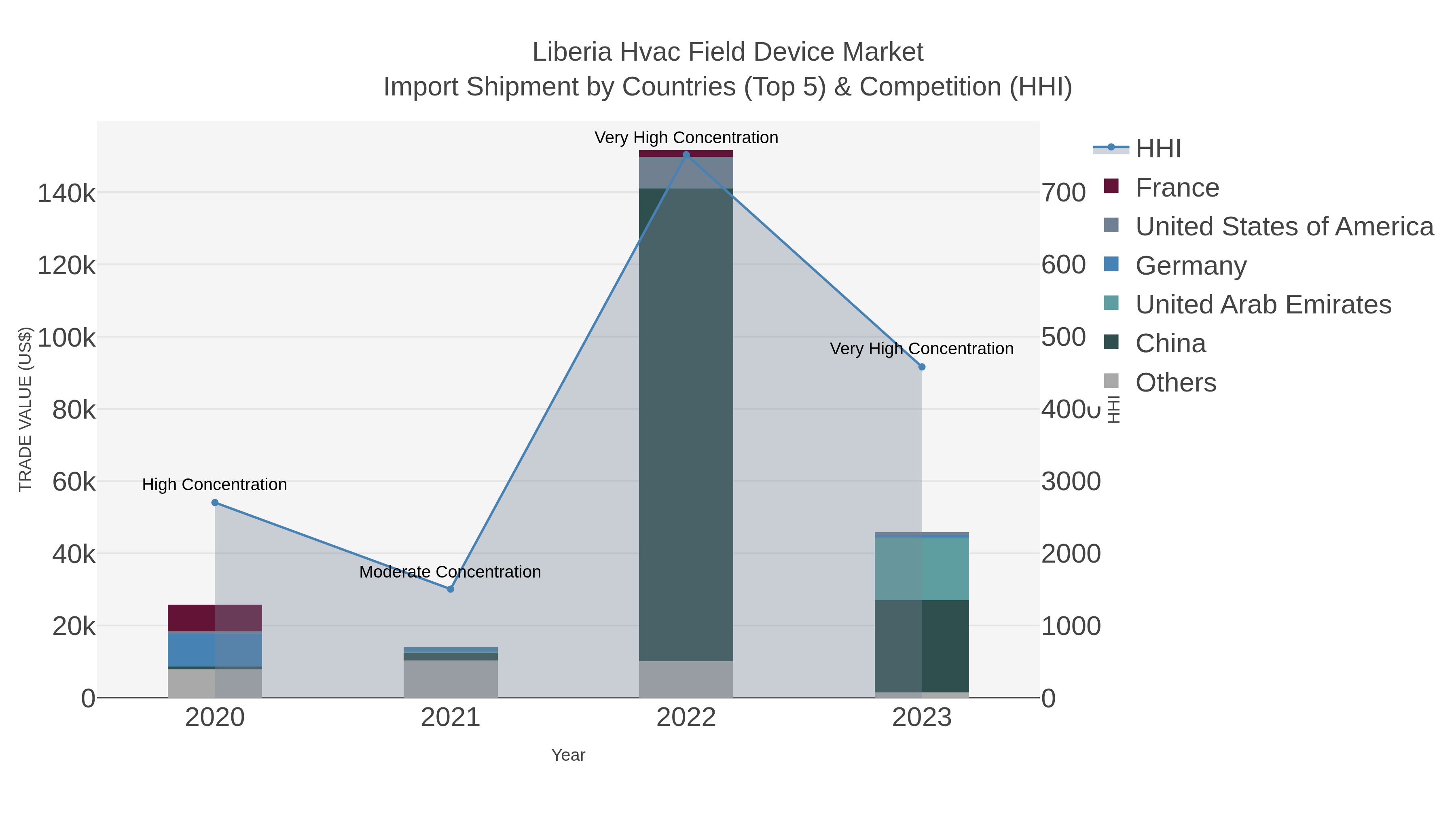
Task: Click the 20k left axis tick
Action: tap(74, 626)
